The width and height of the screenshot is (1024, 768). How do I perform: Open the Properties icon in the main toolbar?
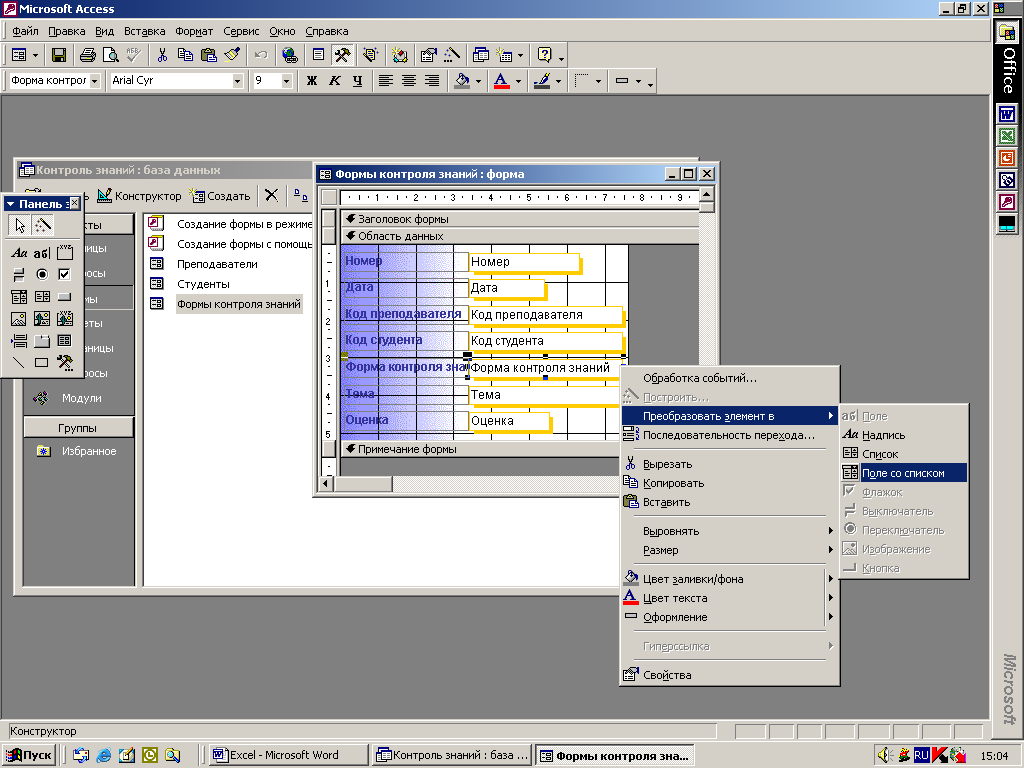click(428, 56)
